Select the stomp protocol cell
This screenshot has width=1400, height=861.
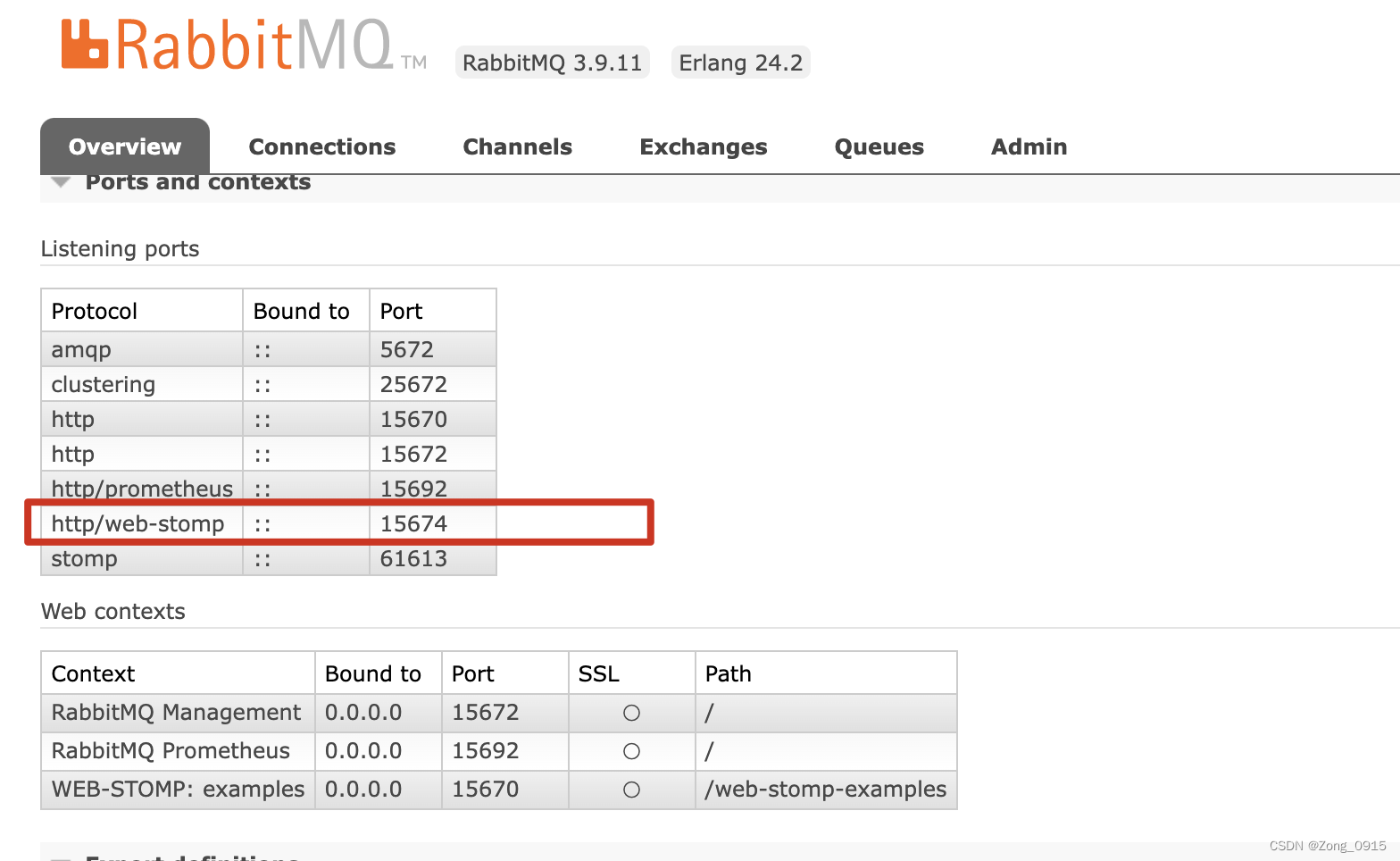tap(142, 558)
